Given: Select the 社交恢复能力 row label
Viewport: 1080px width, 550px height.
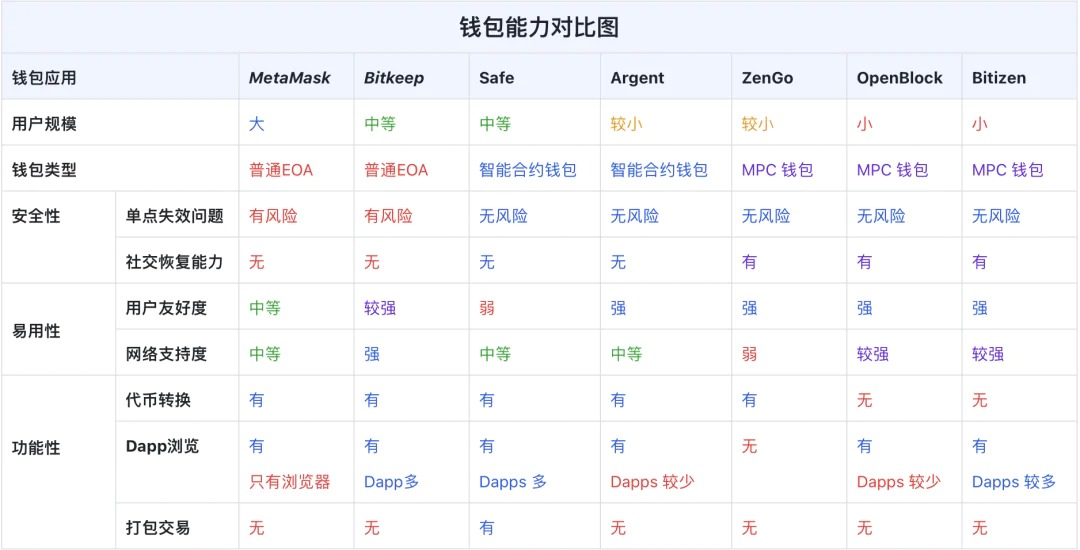Looking at the screenshot, I should coord(174,262).
